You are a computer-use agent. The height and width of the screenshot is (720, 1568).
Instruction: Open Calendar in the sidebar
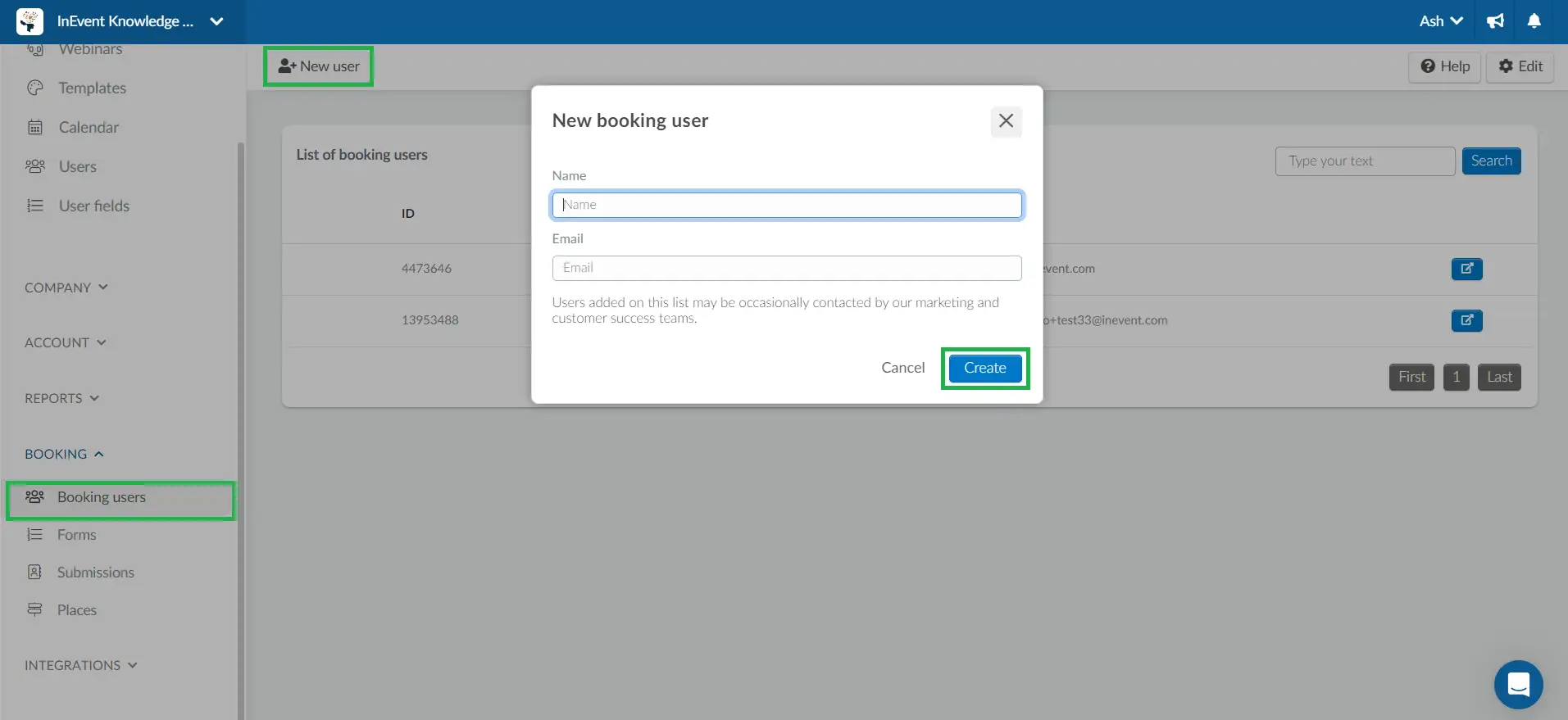pos(89,127)
